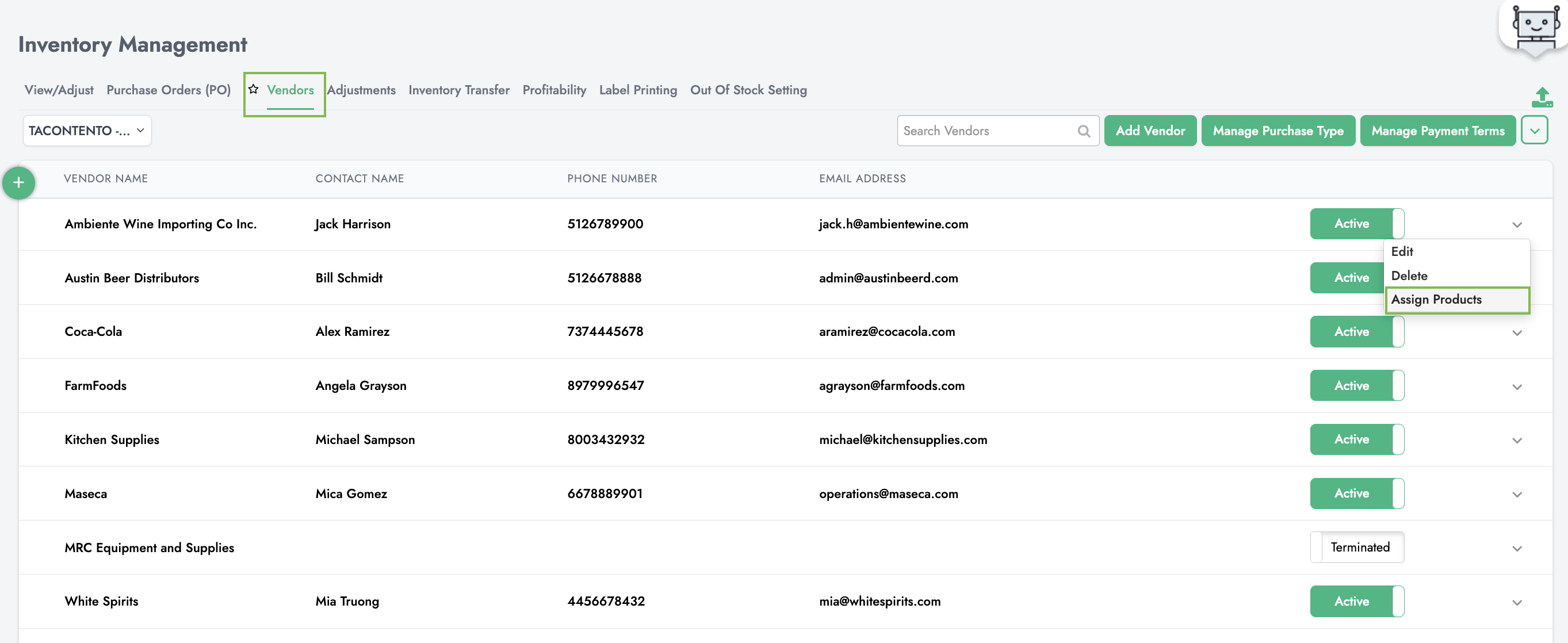The image size is (1568, 643).
Task: Toggle MRC Equipment Terminated status switch
Action: pyautogui.click(x=1356, y=548)
